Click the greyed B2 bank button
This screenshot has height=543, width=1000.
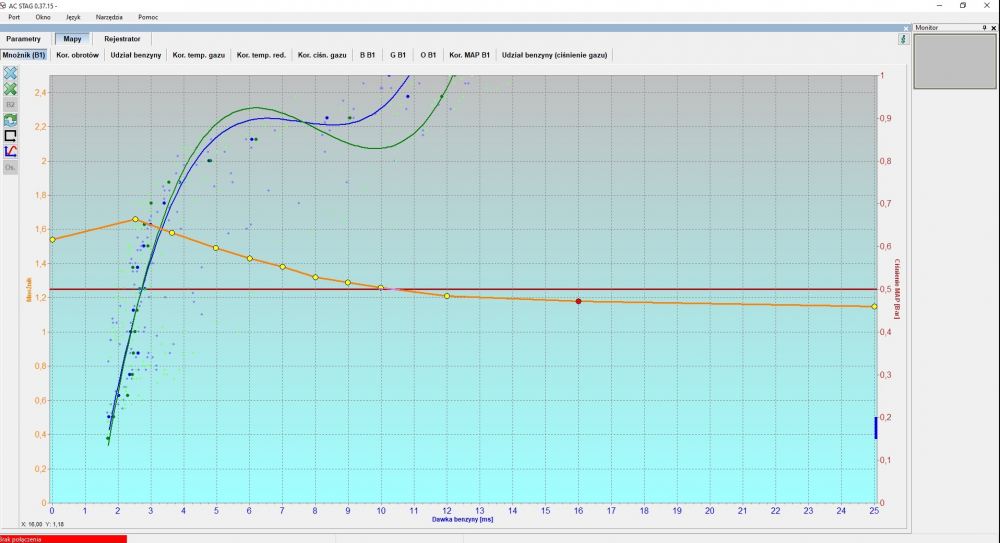click(10, 105)
